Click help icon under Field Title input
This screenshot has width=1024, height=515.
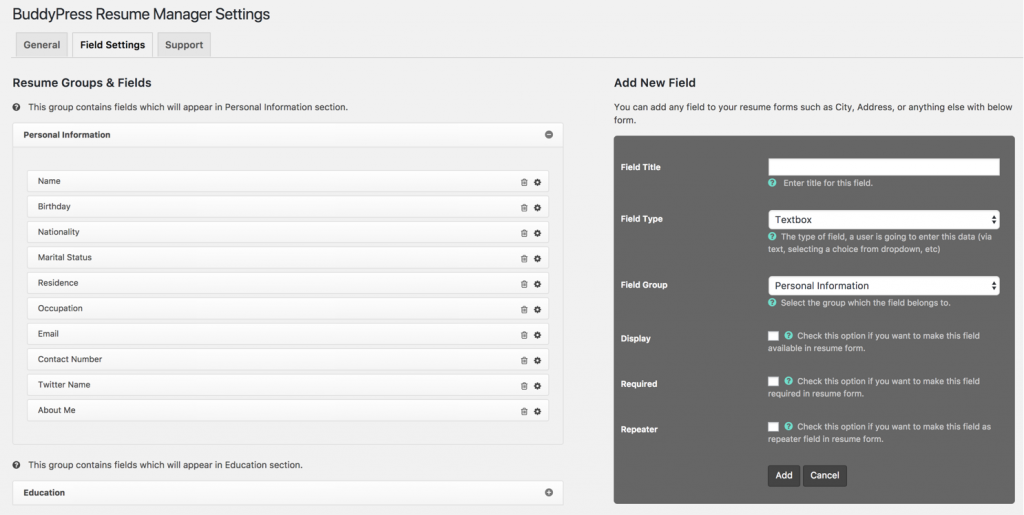773,183
